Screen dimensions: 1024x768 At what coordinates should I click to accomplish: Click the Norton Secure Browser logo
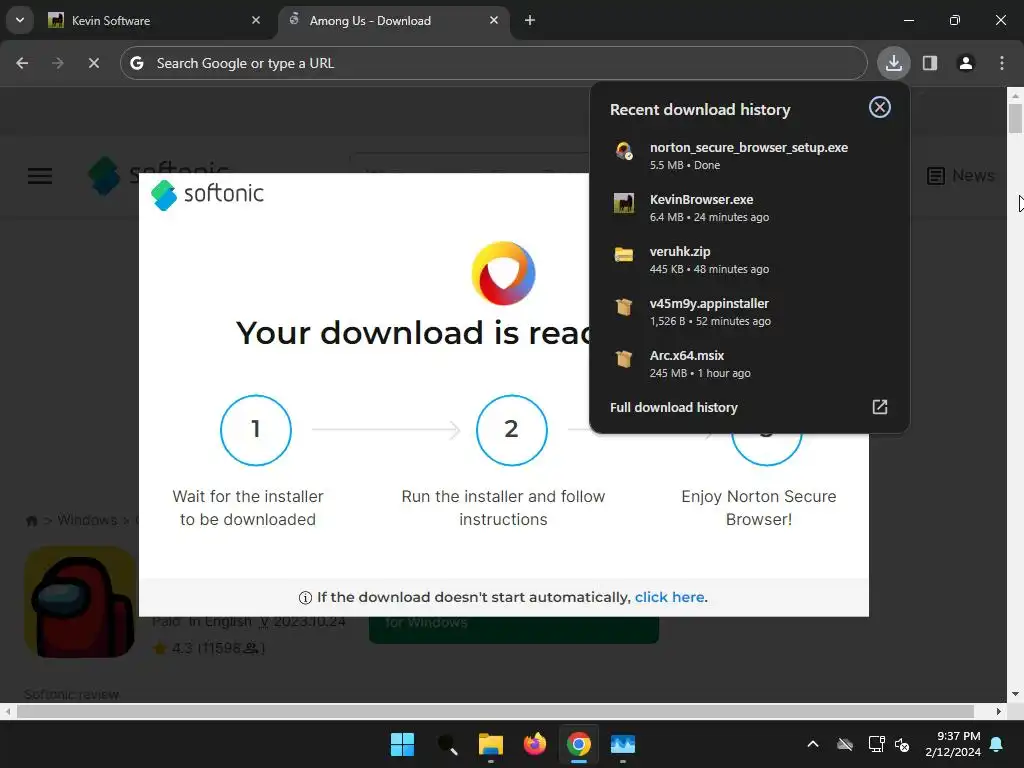pos(504,274)
